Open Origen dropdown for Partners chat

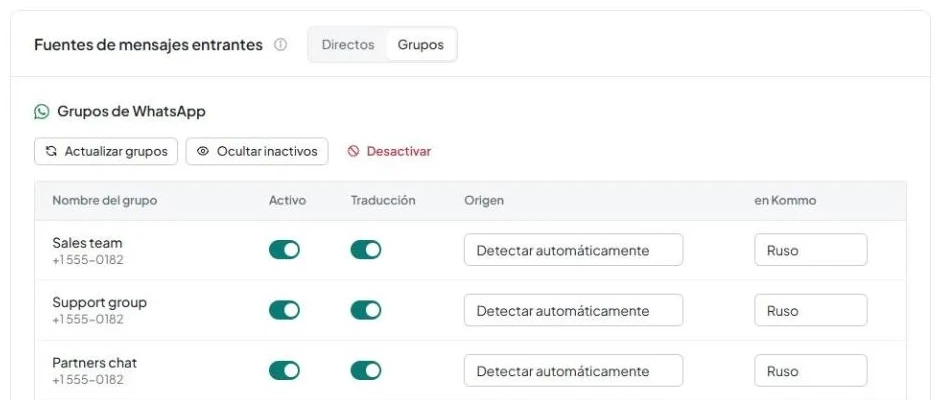click(x=573, y=371)
